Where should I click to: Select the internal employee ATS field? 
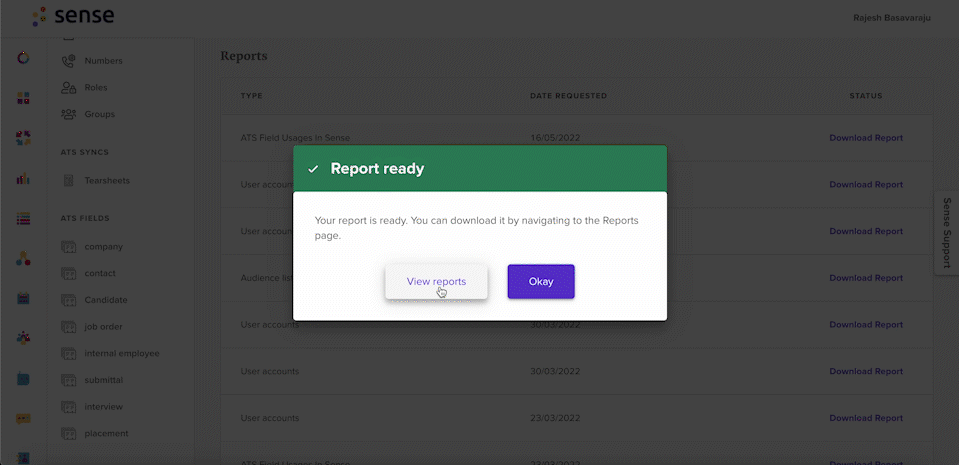pyautogui.click(x=122, y=354)
